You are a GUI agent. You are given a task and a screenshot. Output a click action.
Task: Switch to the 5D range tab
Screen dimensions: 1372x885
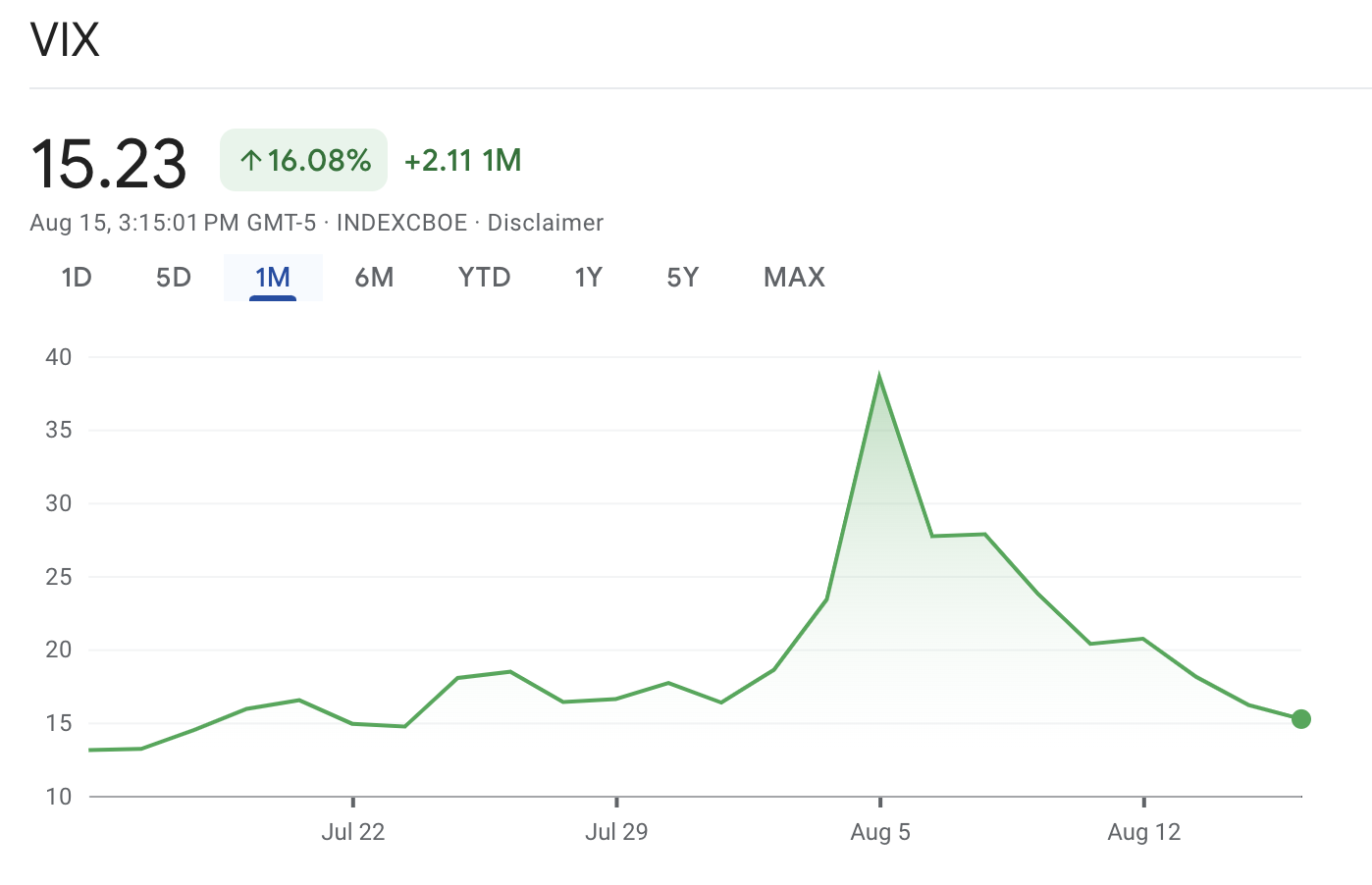click(174, 278)
